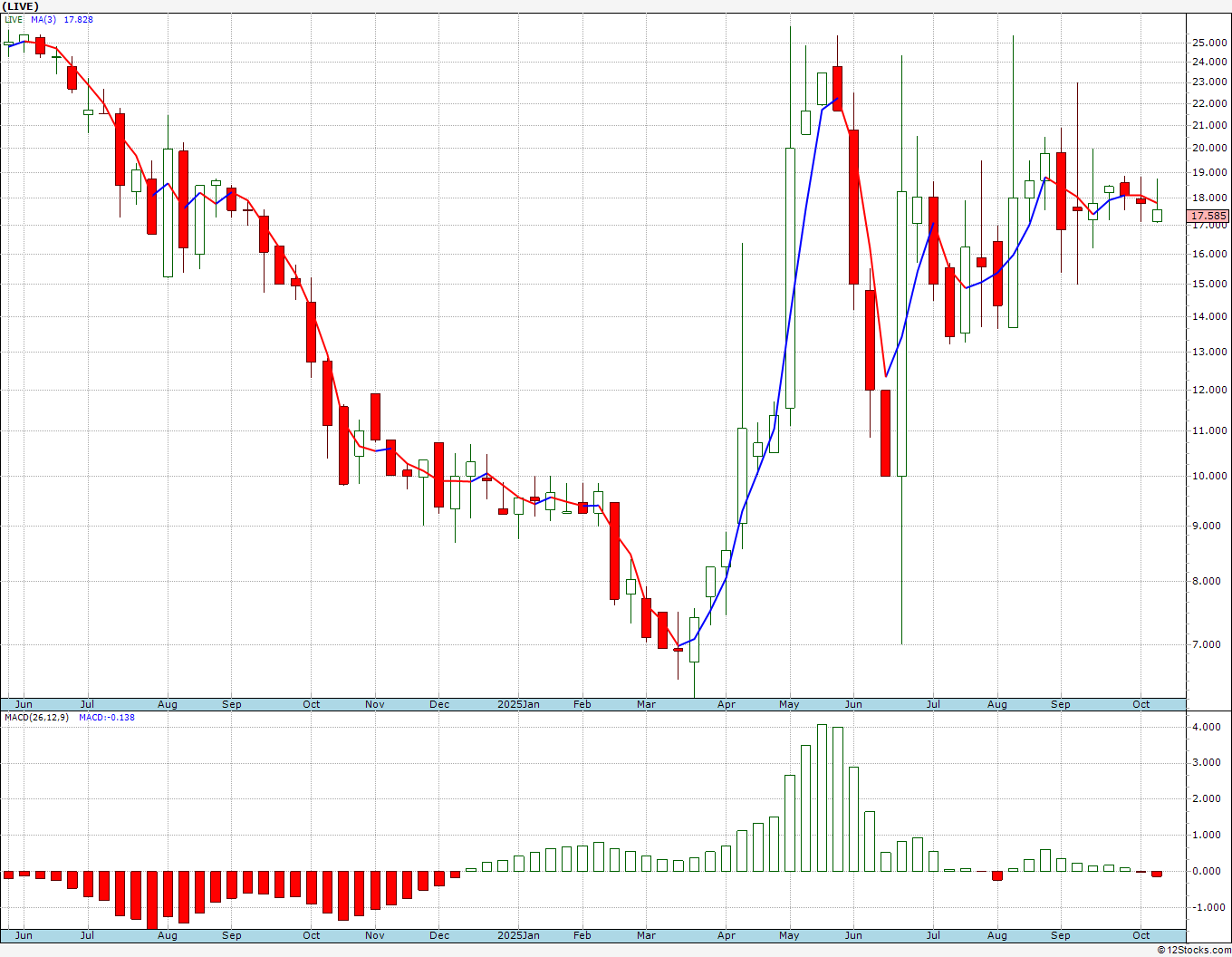Select "Mar" on the price chart date axis
The image size is (1232, 957).
tap(646, 704)
